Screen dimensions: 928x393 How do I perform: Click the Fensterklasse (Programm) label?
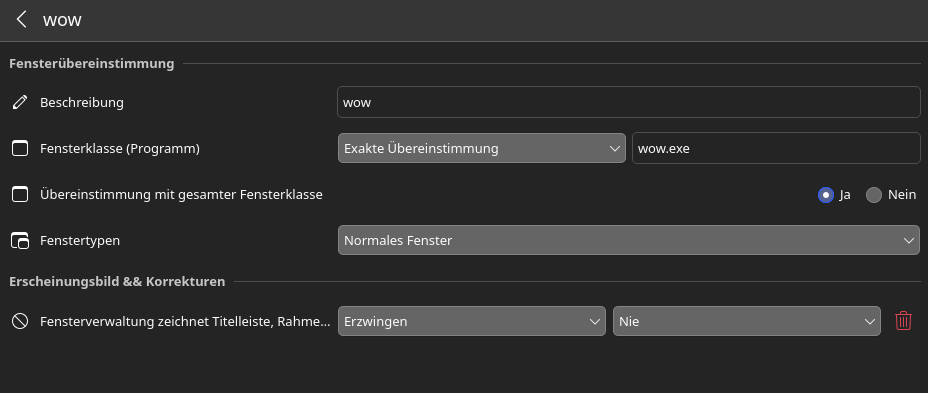click(120, 149)
